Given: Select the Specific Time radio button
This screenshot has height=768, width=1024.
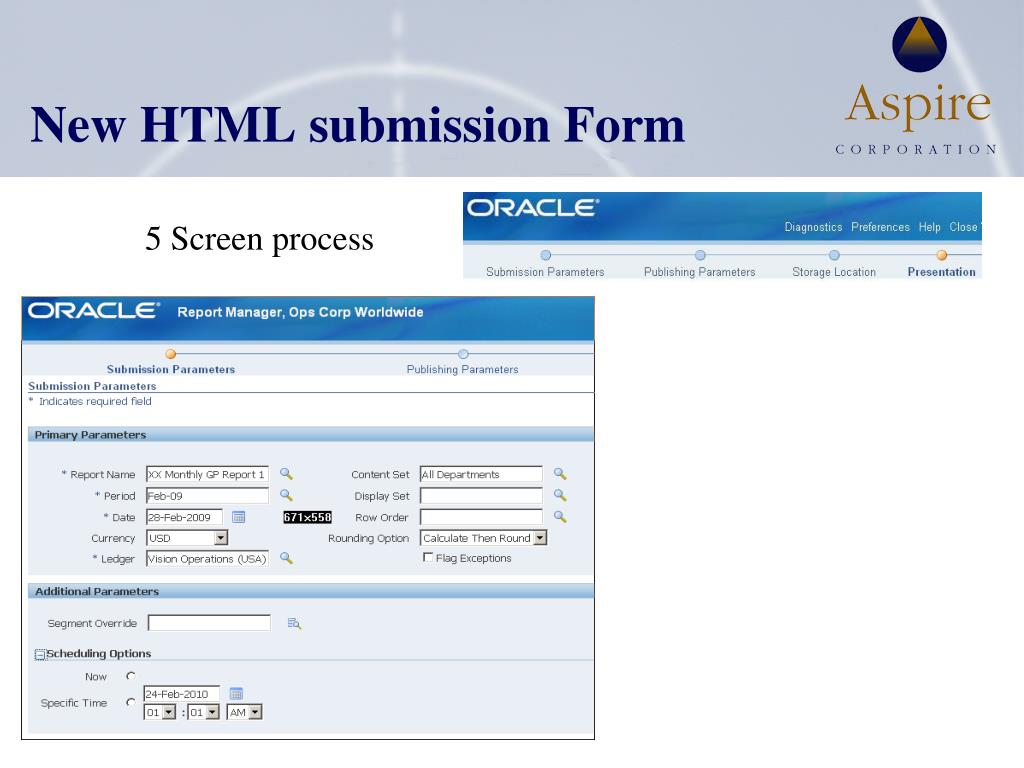Looking at the screenshot, I should point(131,702).
